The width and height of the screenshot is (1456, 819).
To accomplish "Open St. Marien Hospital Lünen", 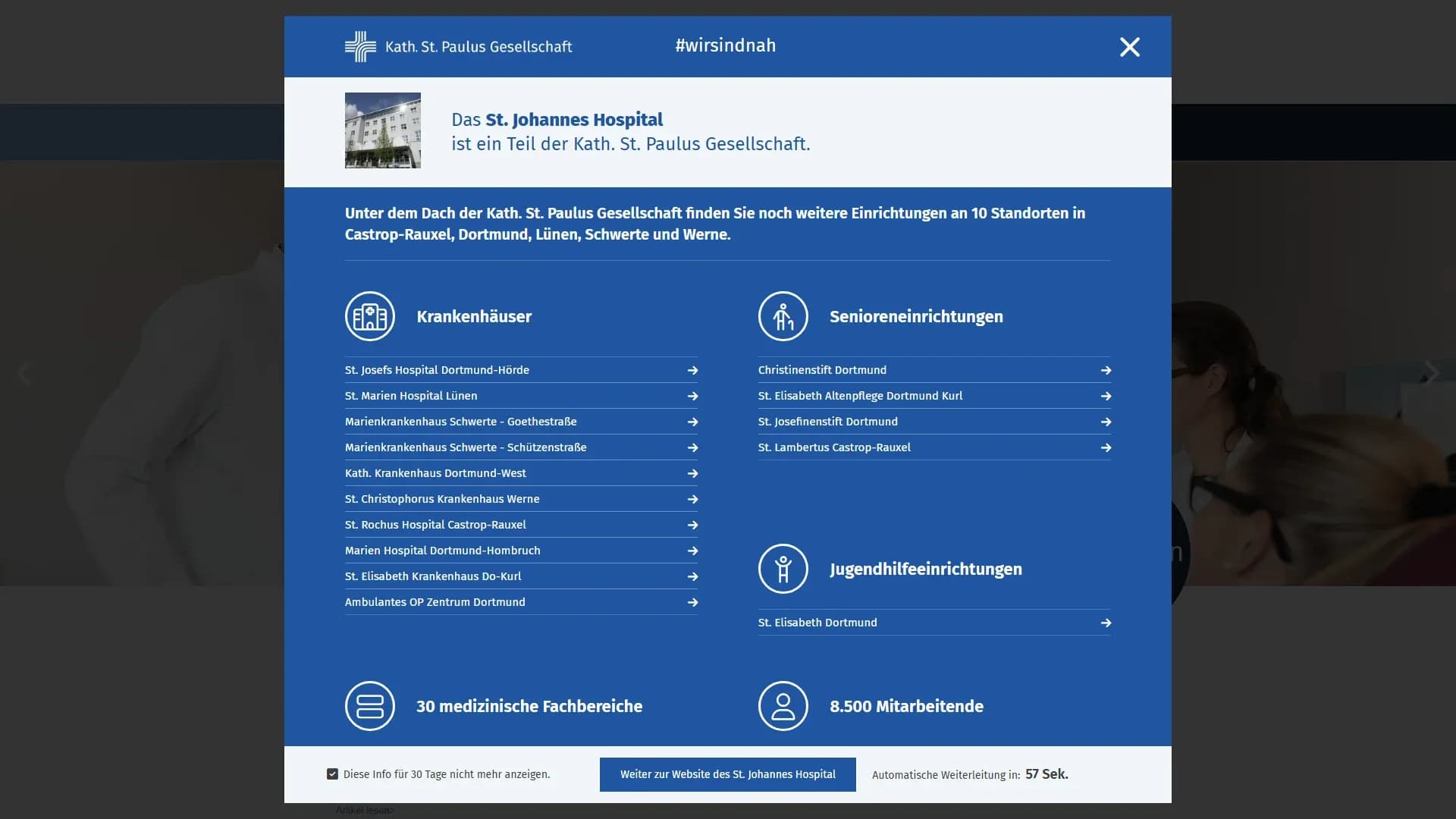I will click(x=411, y=396).
